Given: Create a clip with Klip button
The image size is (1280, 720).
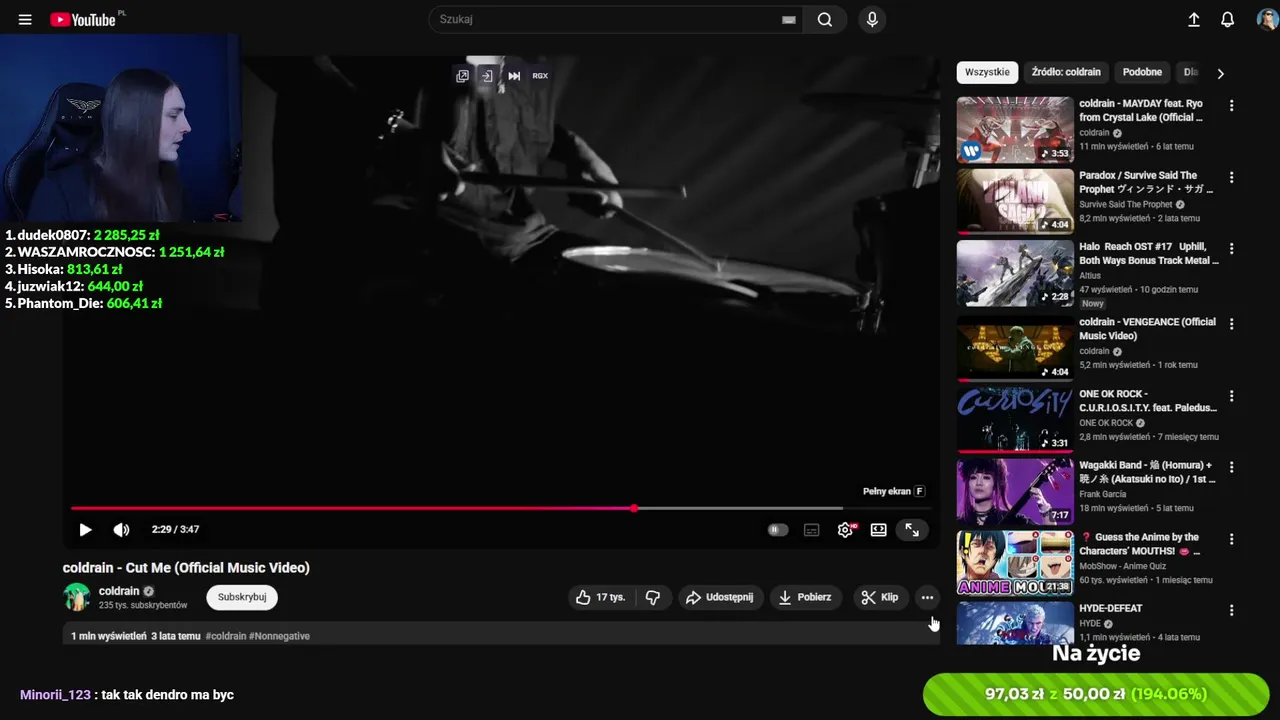Looking at the screenshot, I should [880, 597].
